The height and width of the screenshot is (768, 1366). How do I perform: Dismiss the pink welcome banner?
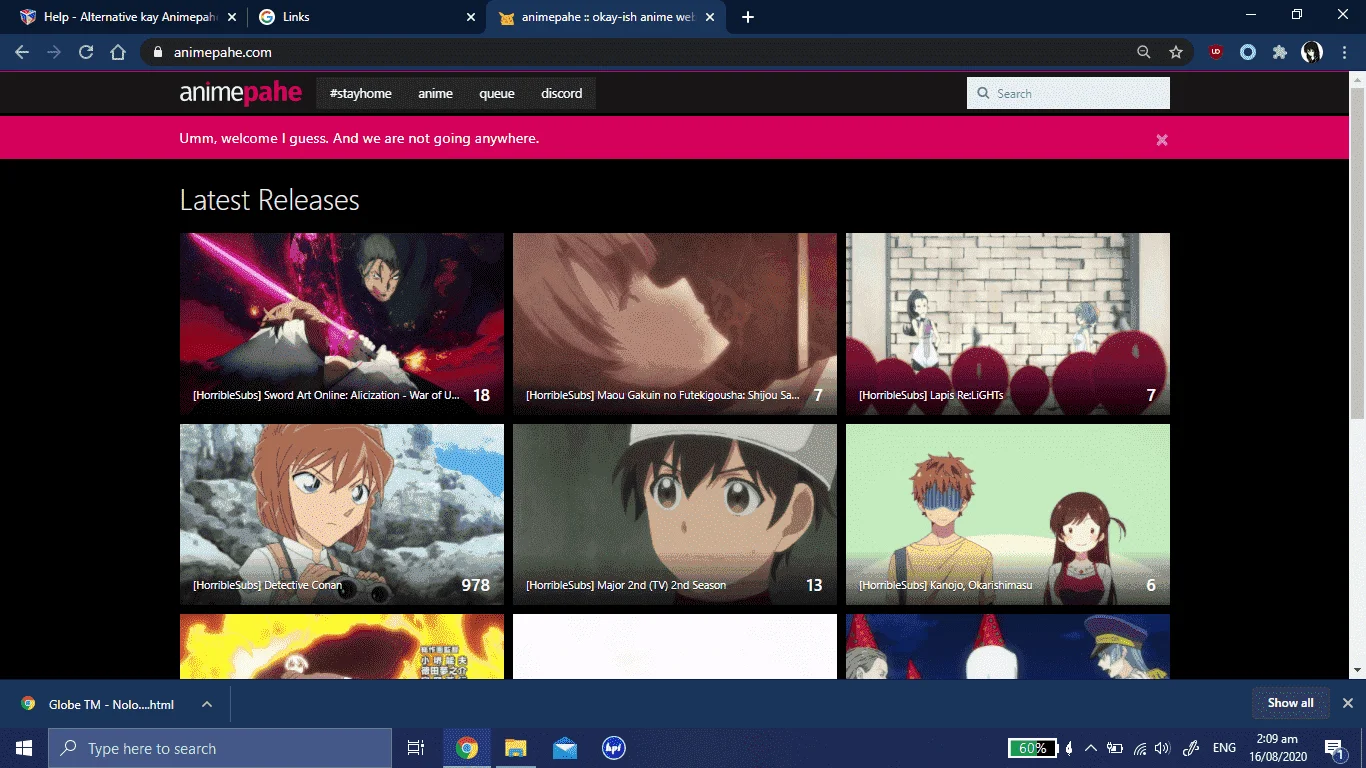pyautogui.click(x=1162, y=140)
